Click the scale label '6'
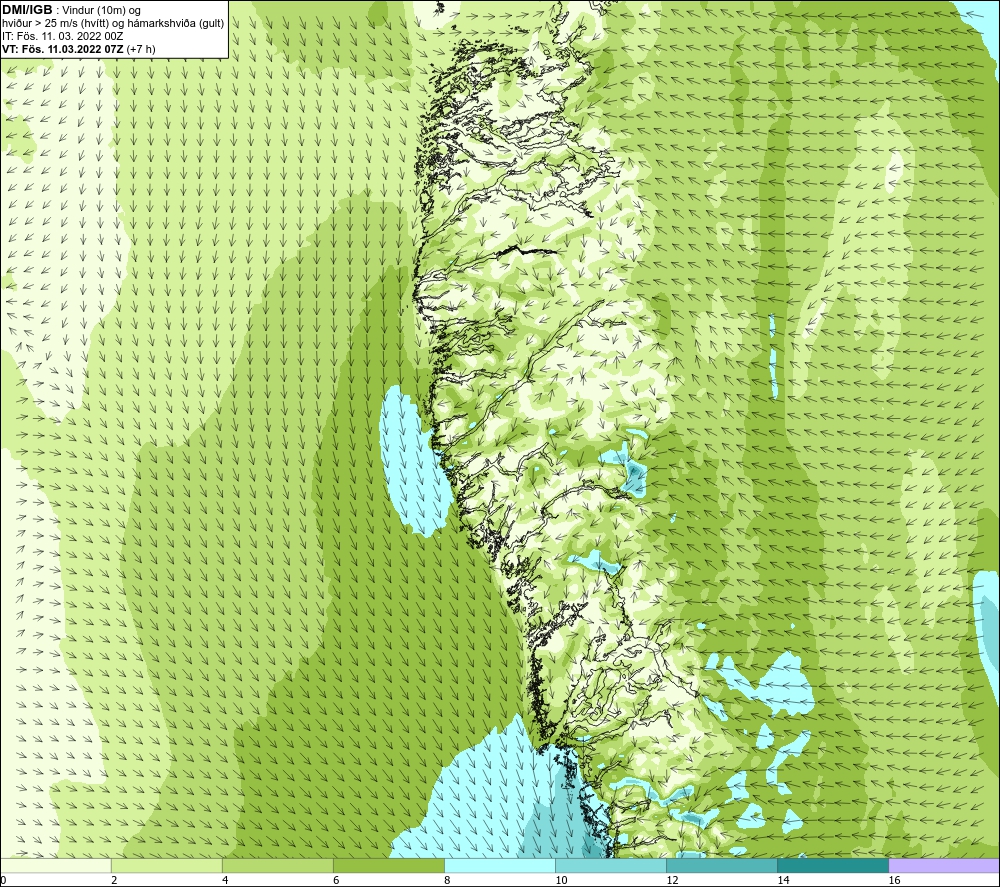Viewport: 1000px width, 887px height. (x=335, y=881)
